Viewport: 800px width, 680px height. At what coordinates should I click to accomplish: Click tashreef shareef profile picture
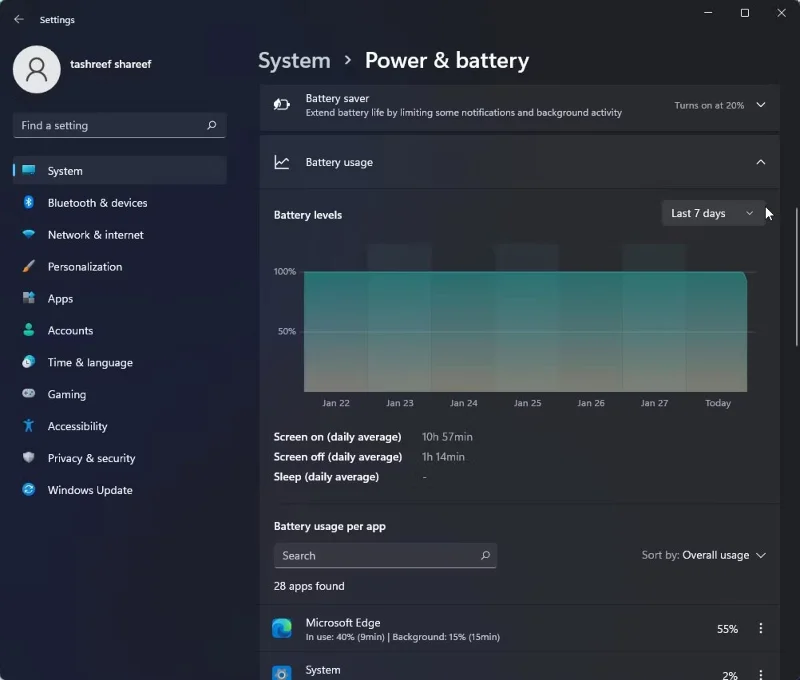(37, 70)
